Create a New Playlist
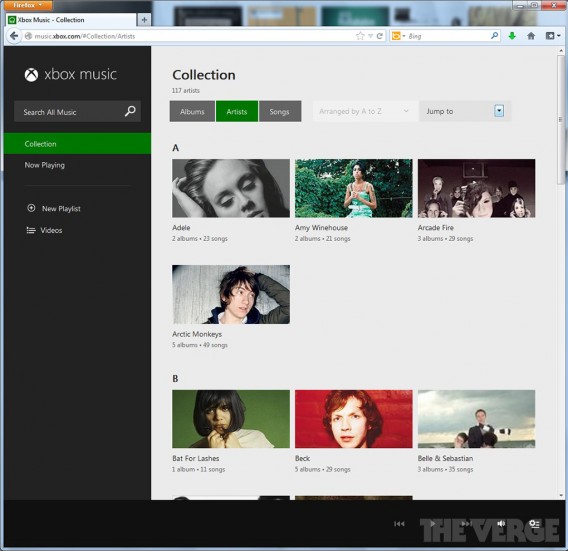 pos(61,208)
